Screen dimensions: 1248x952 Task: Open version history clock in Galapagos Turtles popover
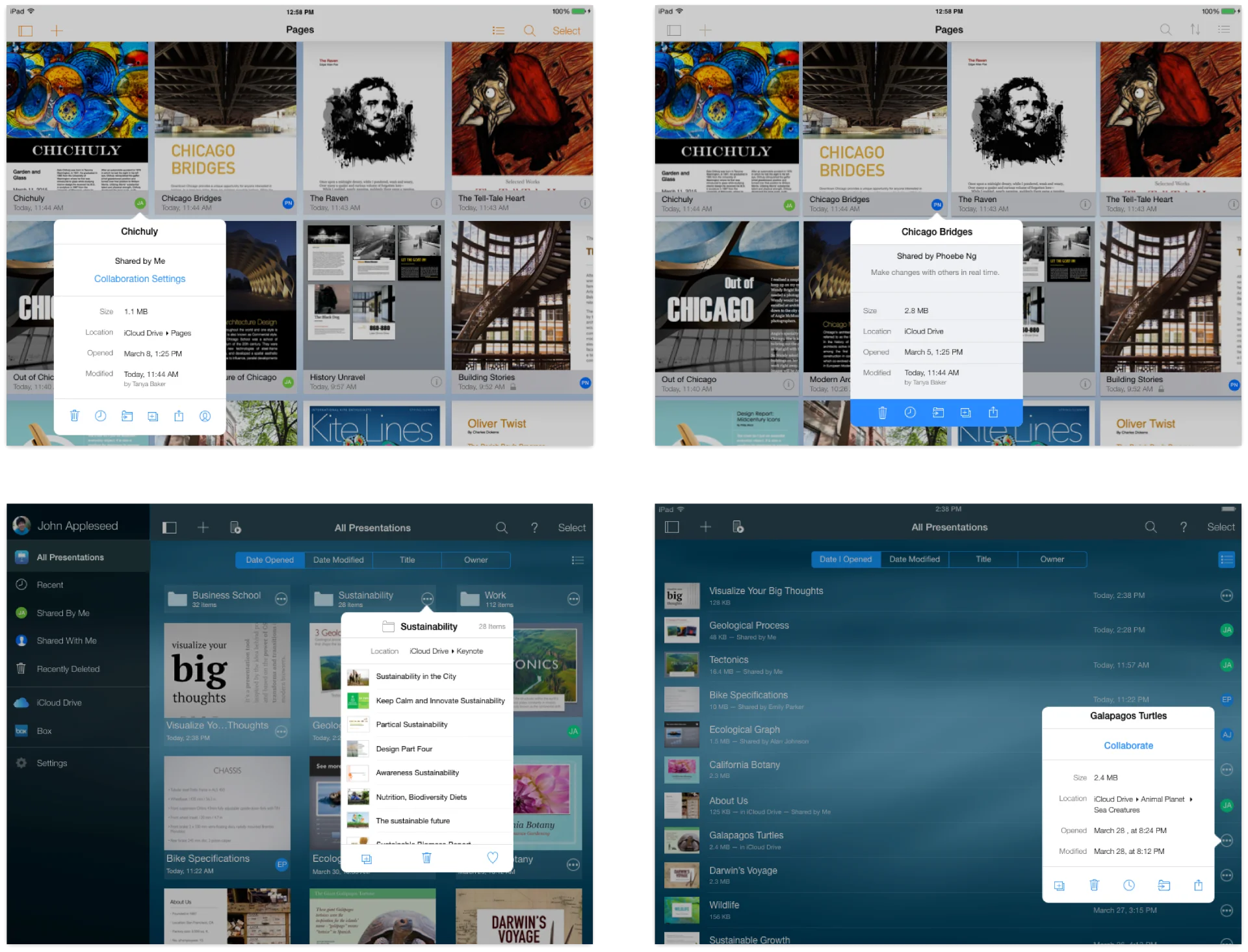1129,885
